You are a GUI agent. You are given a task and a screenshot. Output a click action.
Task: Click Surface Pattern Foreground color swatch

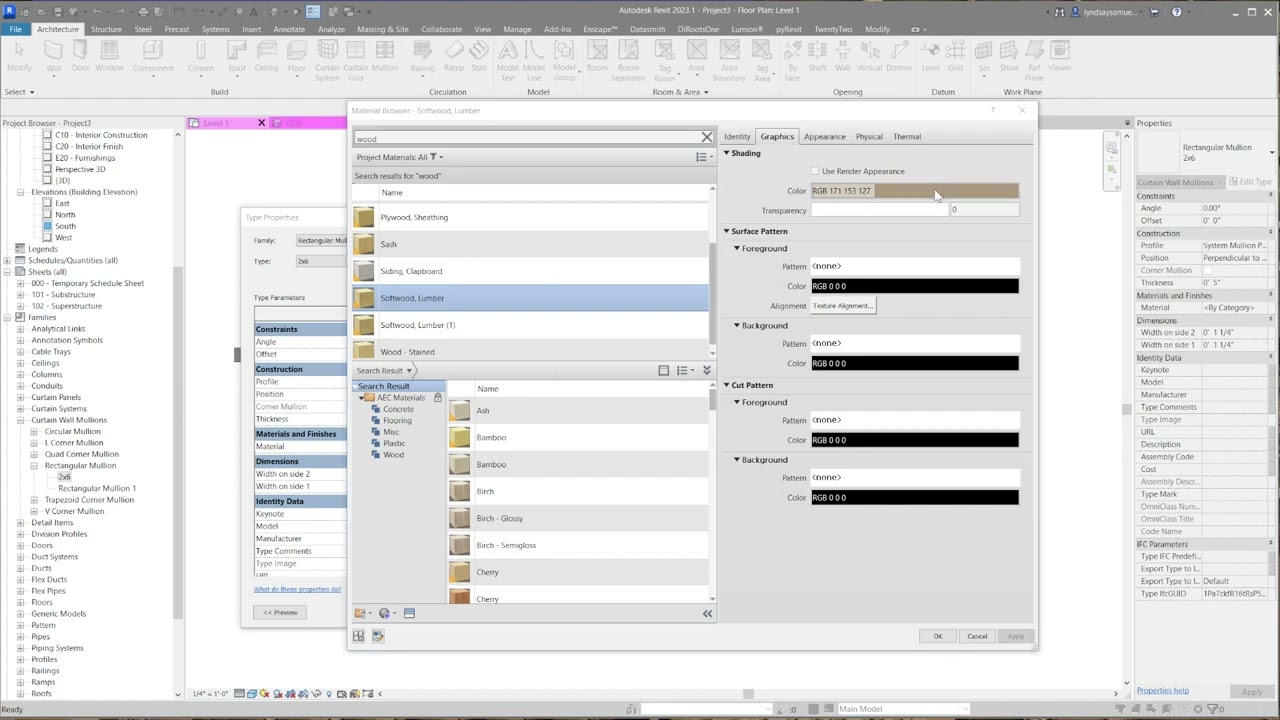[x=915, y=286]
